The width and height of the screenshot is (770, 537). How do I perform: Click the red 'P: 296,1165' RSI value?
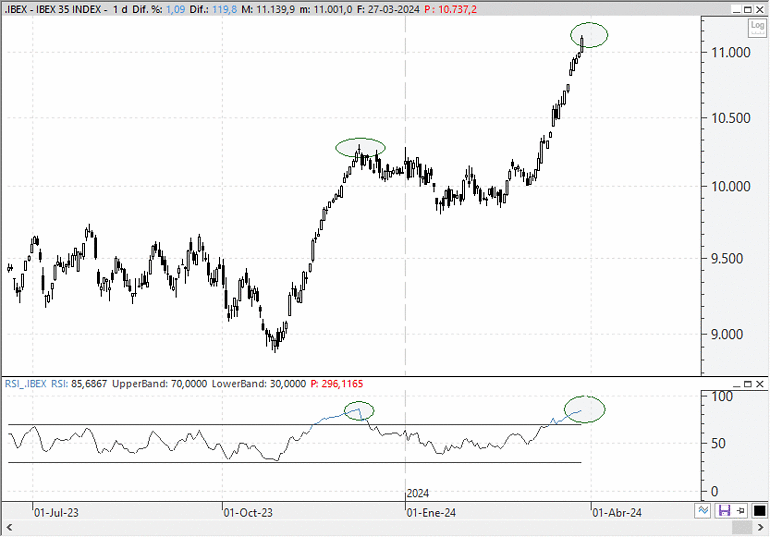click(337, 384)
